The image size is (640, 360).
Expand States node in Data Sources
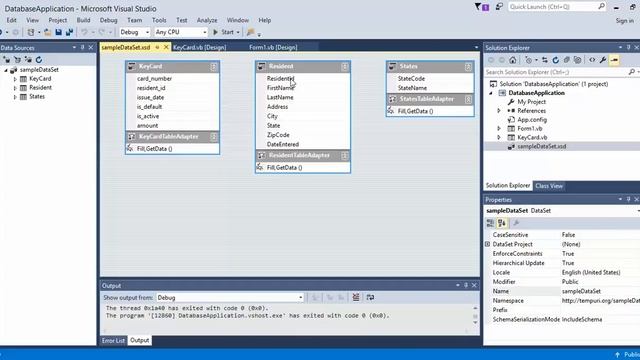(15, 97)
